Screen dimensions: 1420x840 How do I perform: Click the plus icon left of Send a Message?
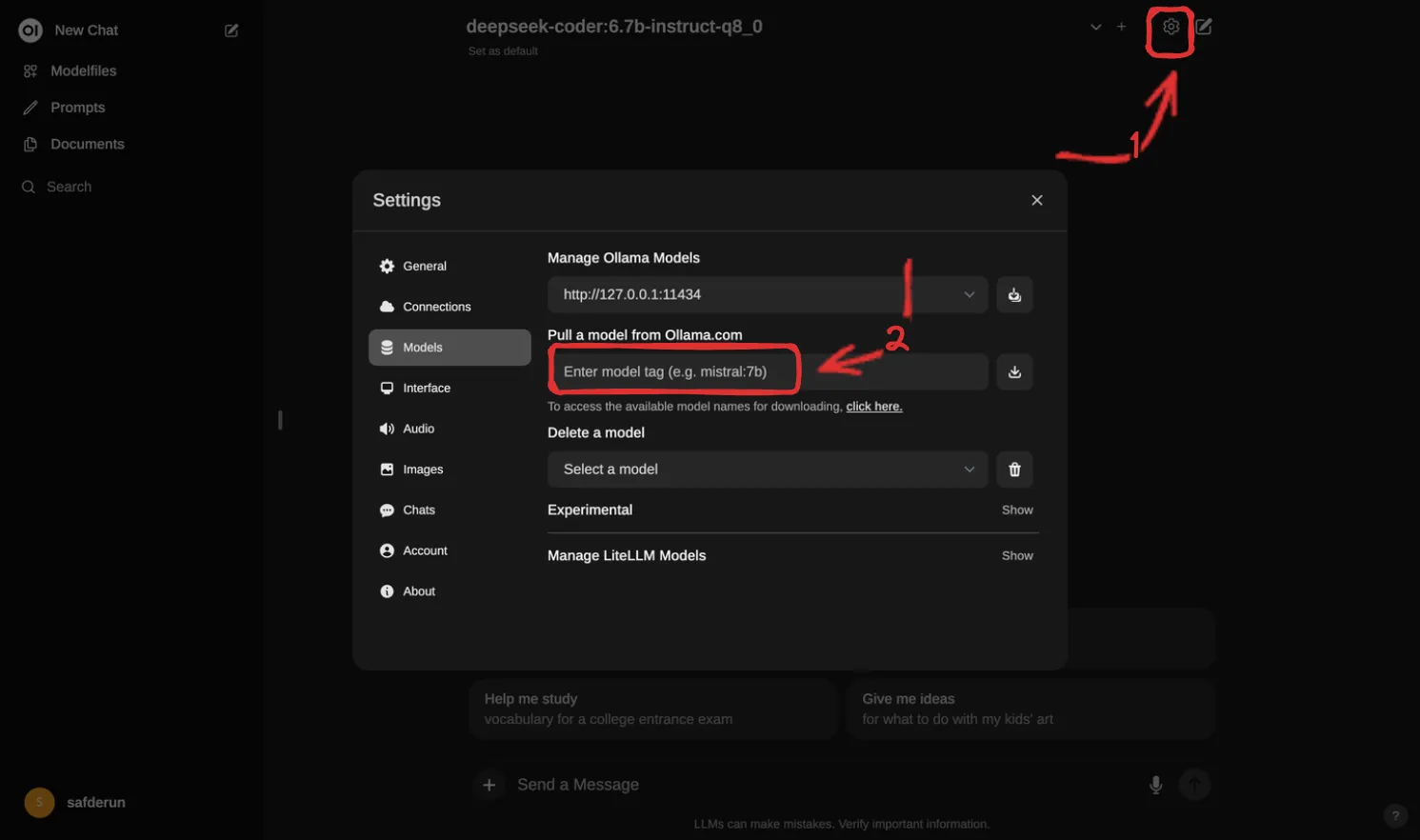(489, 785)
